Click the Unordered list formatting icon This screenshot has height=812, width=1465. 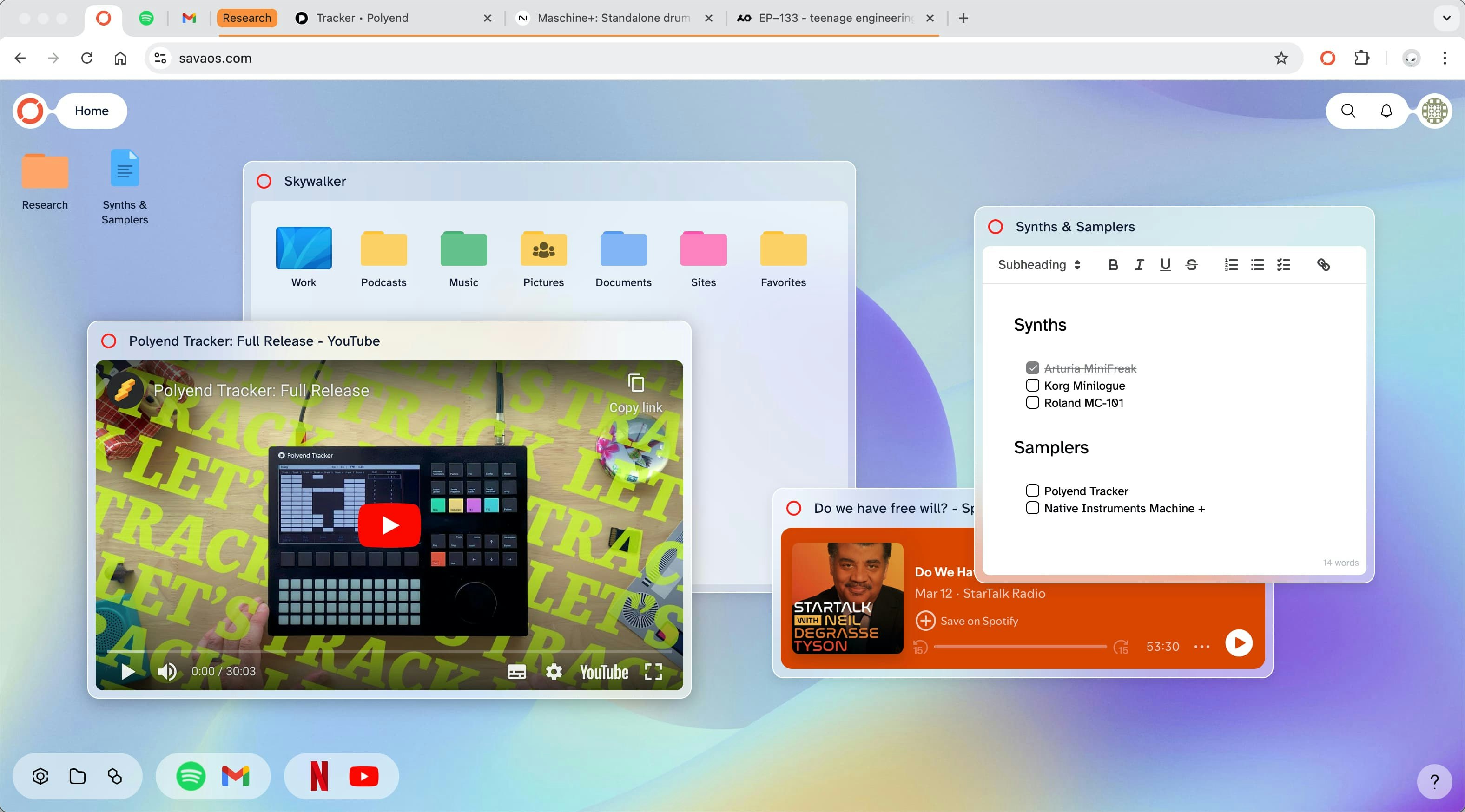pos(1258,264)
